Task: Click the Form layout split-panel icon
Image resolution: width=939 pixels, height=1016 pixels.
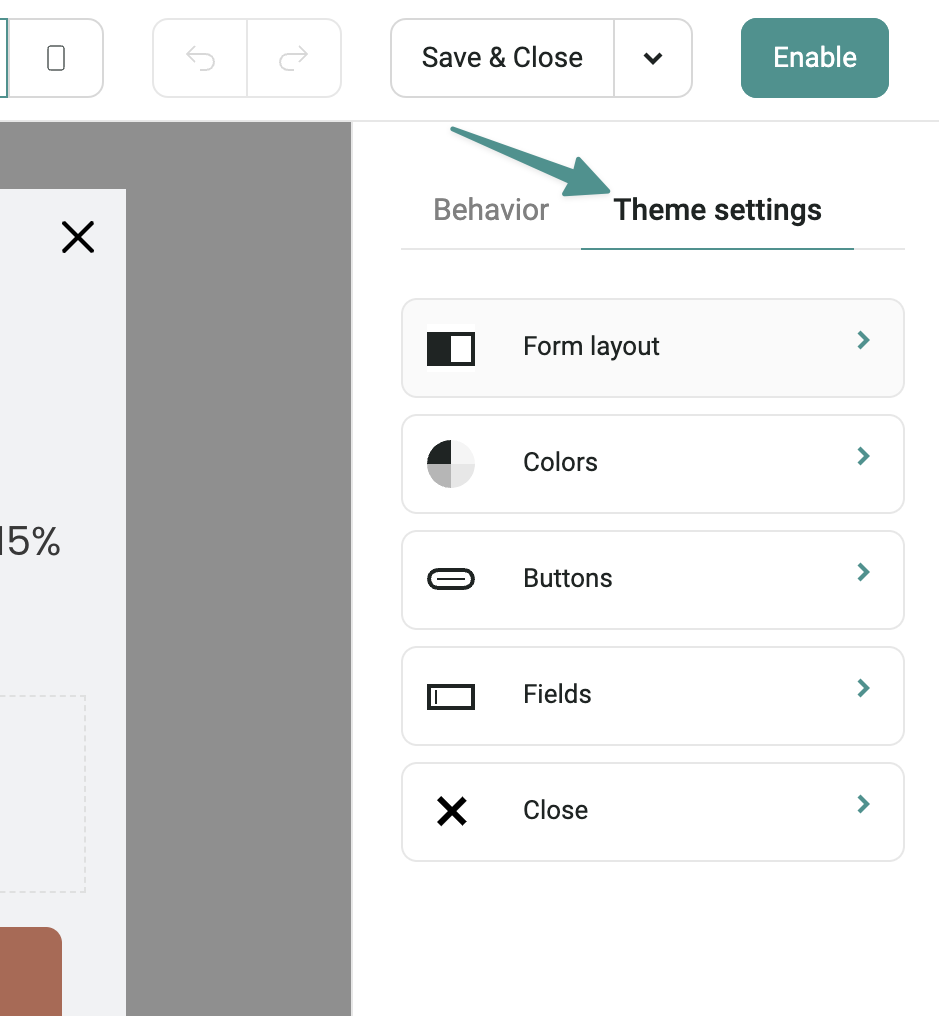Action: [451, 349]
